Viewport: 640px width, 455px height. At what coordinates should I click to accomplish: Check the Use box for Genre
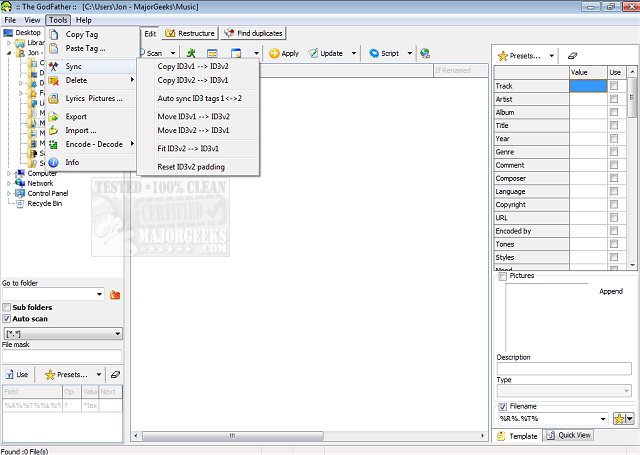click(613, 152)
